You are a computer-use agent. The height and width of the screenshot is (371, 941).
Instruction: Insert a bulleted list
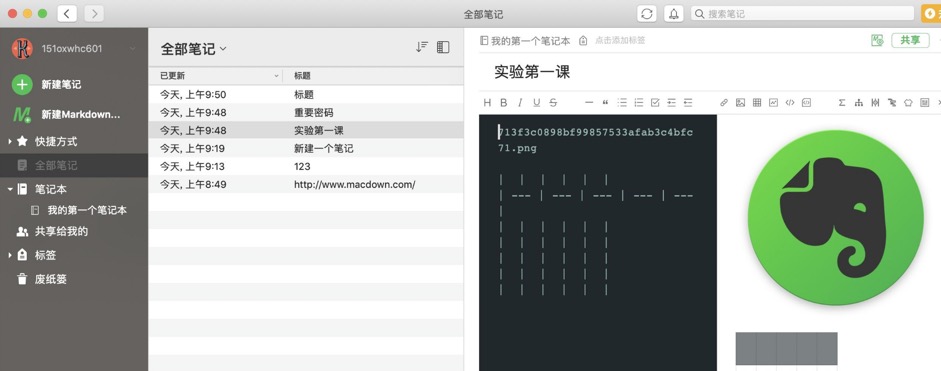(622, 103)
